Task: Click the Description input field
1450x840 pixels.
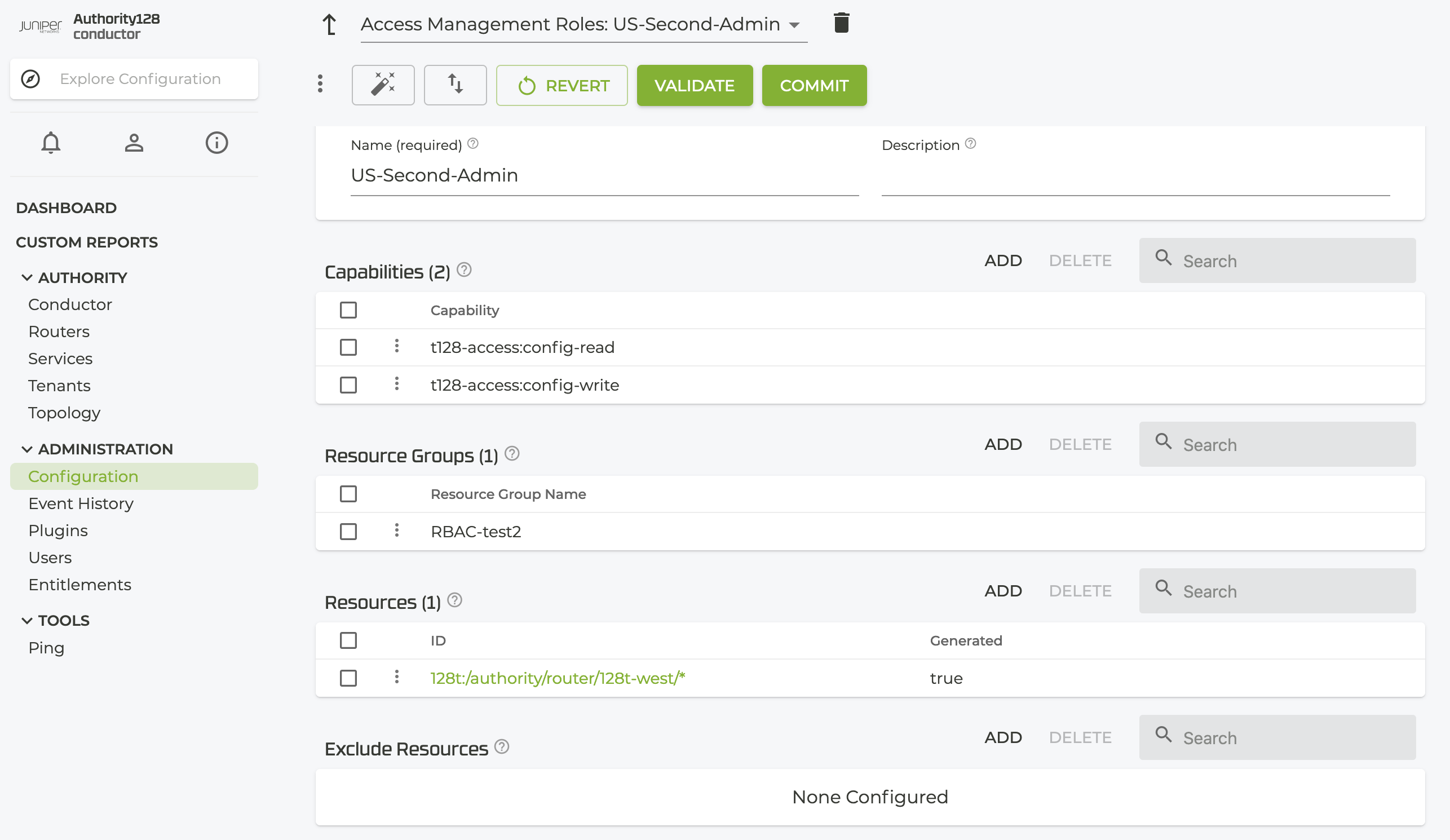Action: click(1135, 176)
